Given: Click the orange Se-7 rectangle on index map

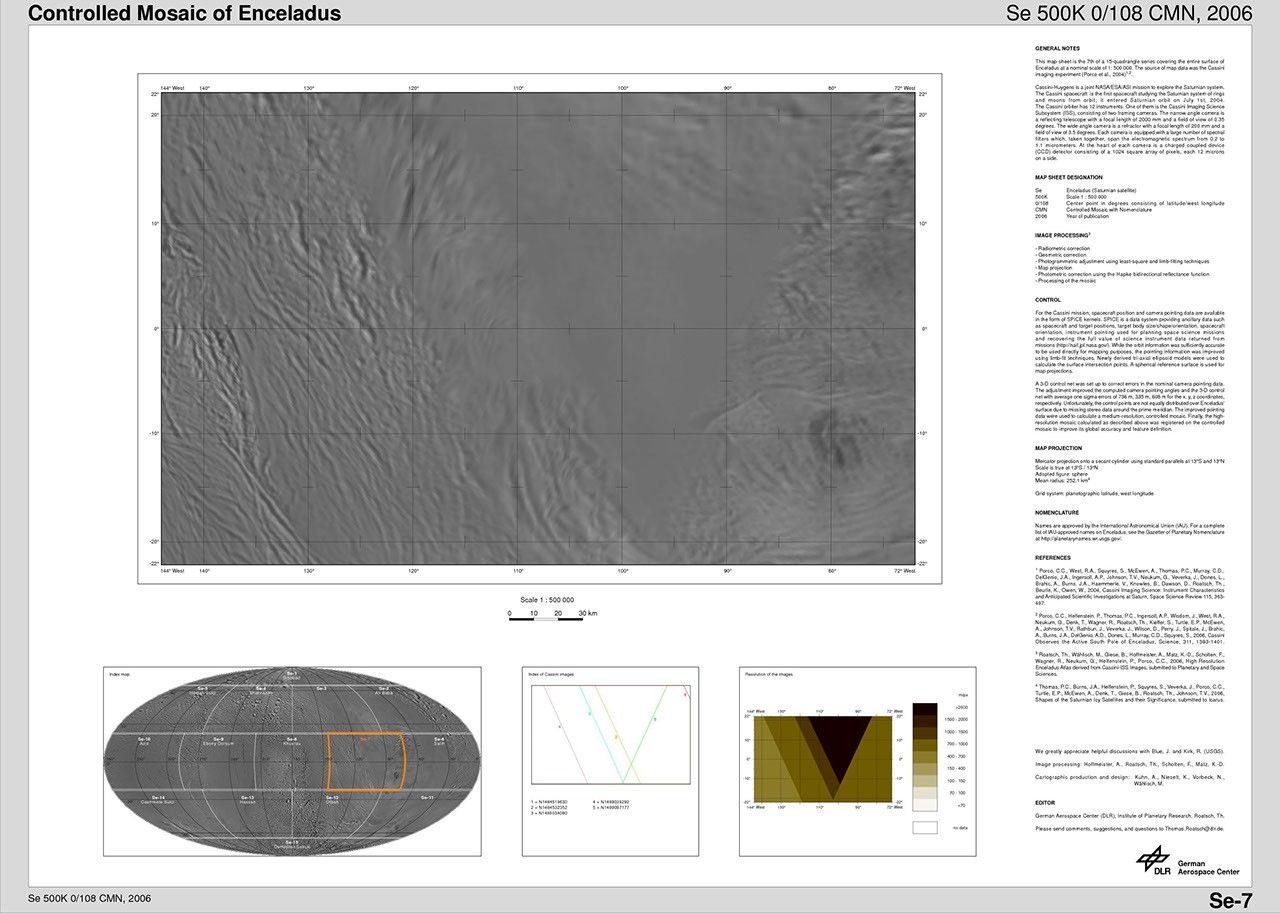Looking at the screenshot, I should (365, 761).
